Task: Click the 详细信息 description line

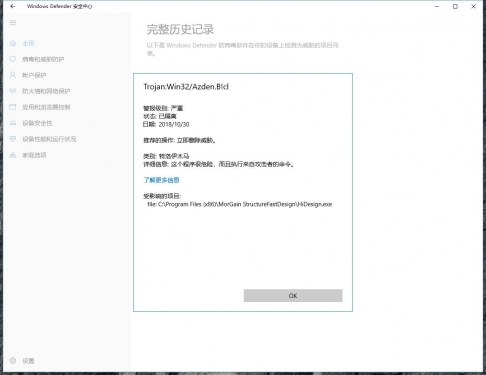Action: [218, 164]
